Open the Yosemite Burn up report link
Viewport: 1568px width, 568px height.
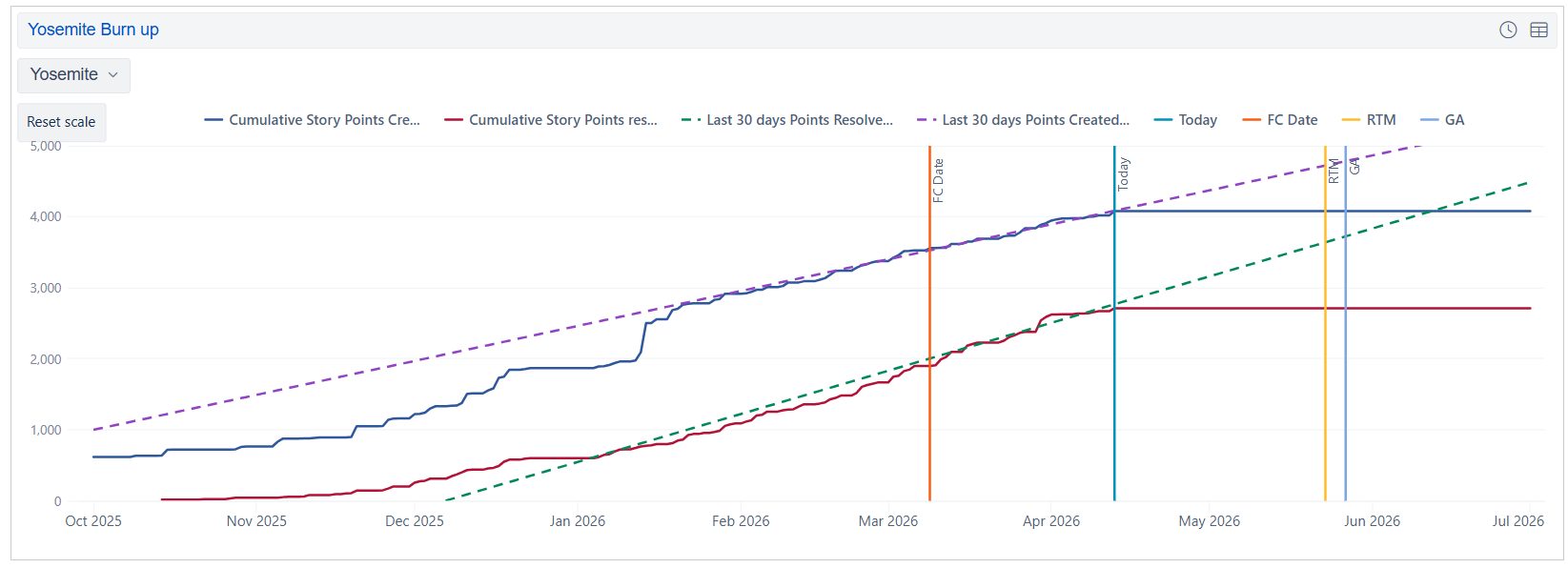93,30
